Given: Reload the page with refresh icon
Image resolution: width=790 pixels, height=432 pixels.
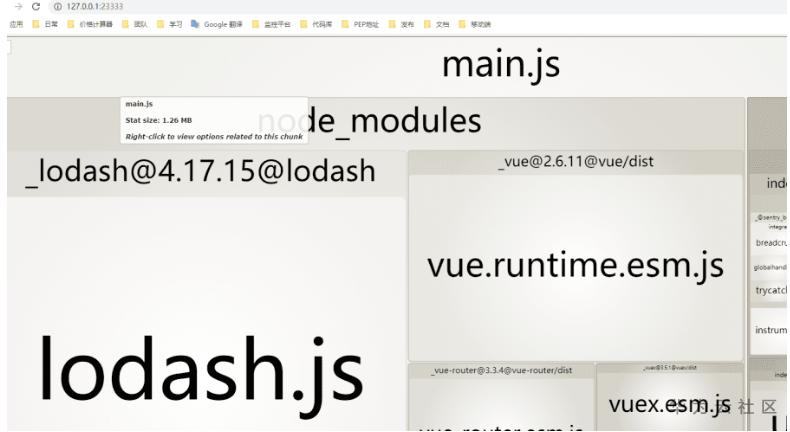Looking at the screenshot, I should pyautogui.click(x=36, y=7).
